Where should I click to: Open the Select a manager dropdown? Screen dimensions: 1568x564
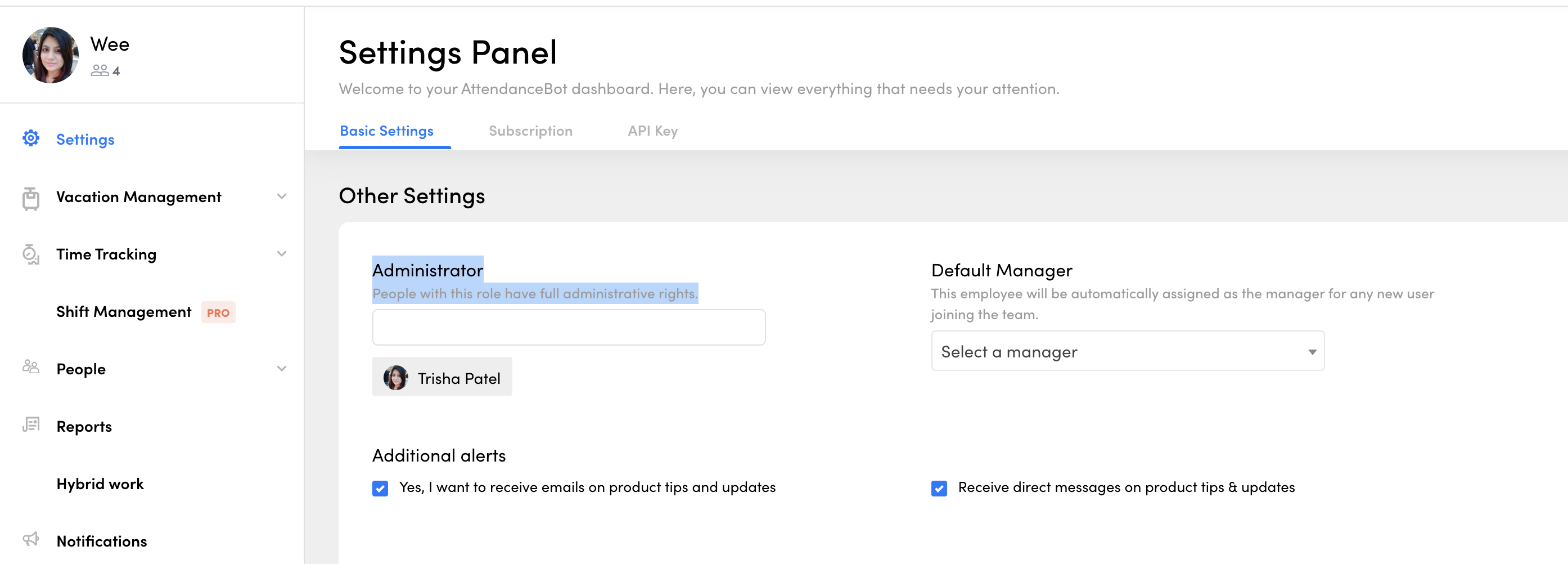[1127, 351]
